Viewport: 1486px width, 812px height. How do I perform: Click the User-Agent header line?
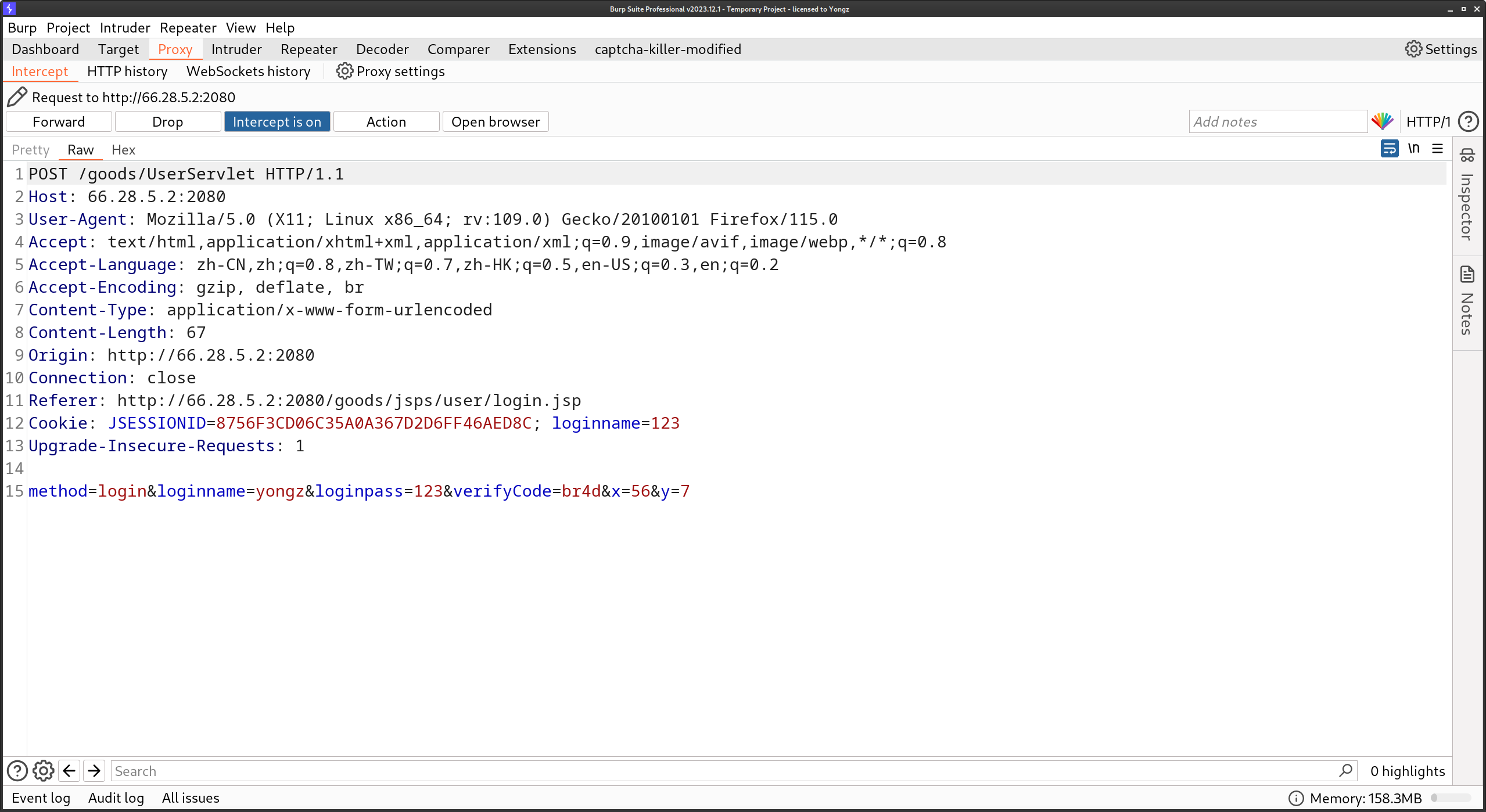coord(433,219)
